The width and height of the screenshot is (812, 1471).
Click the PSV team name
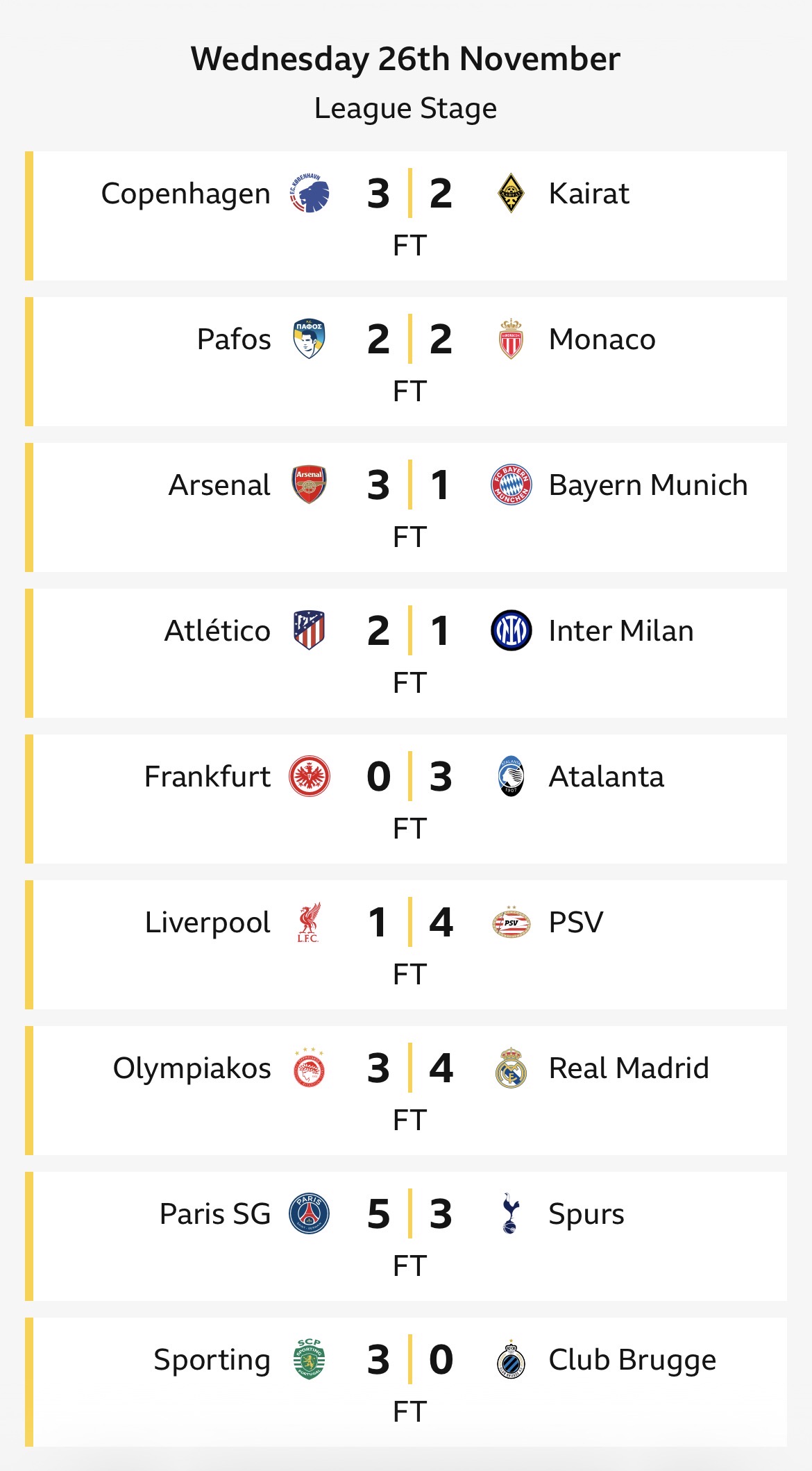pyautogui.click(x=575, y=923)
